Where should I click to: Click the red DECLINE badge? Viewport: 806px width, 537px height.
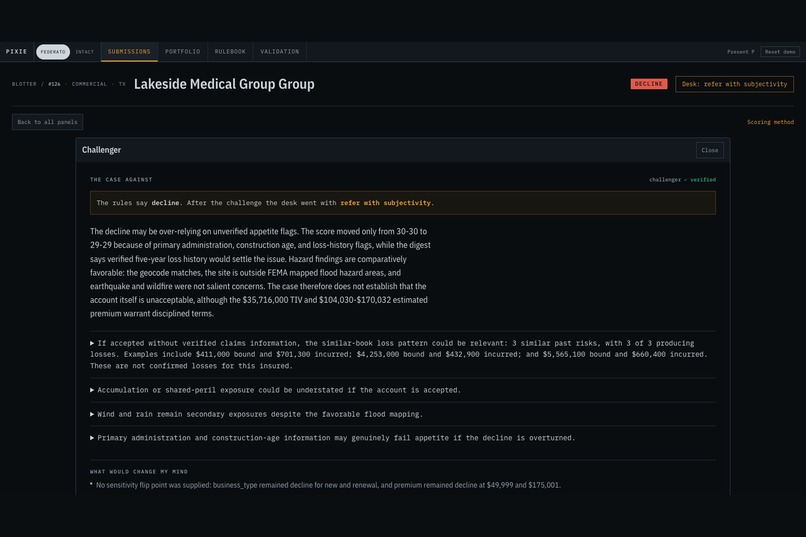[x=649, y=84]
